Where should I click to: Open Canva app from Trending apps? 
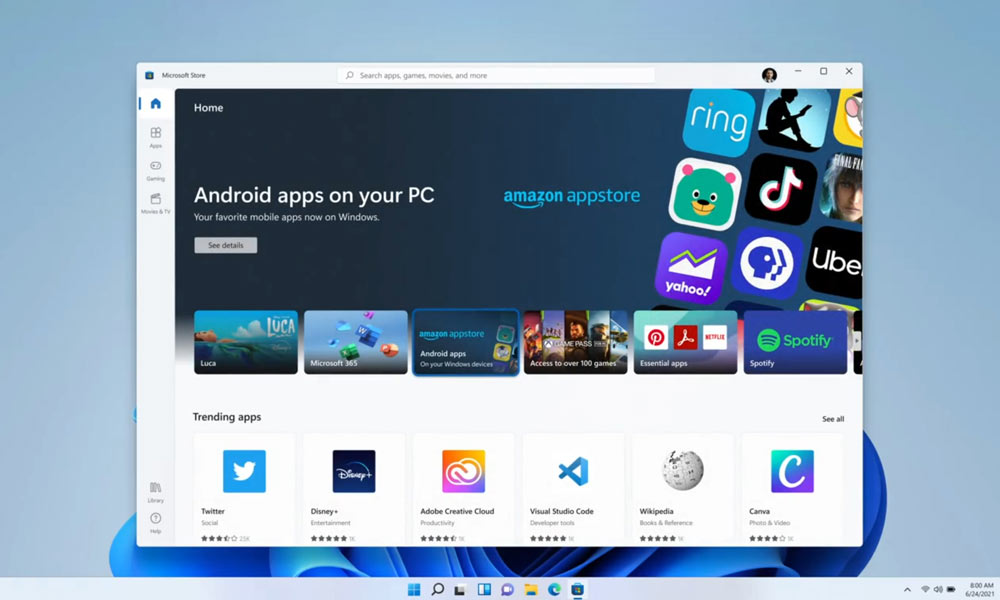pos(793,488)
